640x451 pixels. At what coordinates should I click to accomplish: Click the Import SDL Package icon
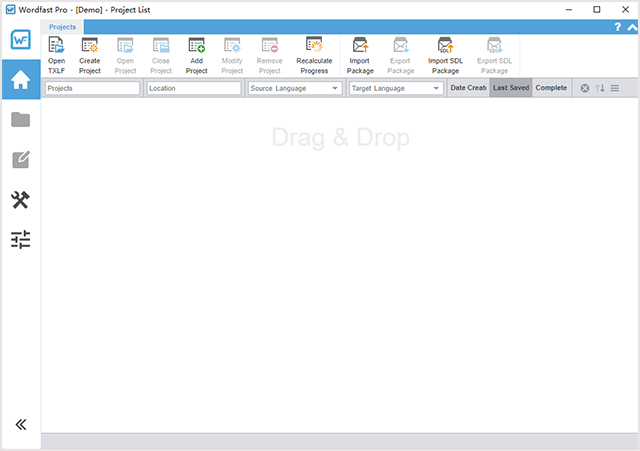pyautogui.click(x=445, y=45)
